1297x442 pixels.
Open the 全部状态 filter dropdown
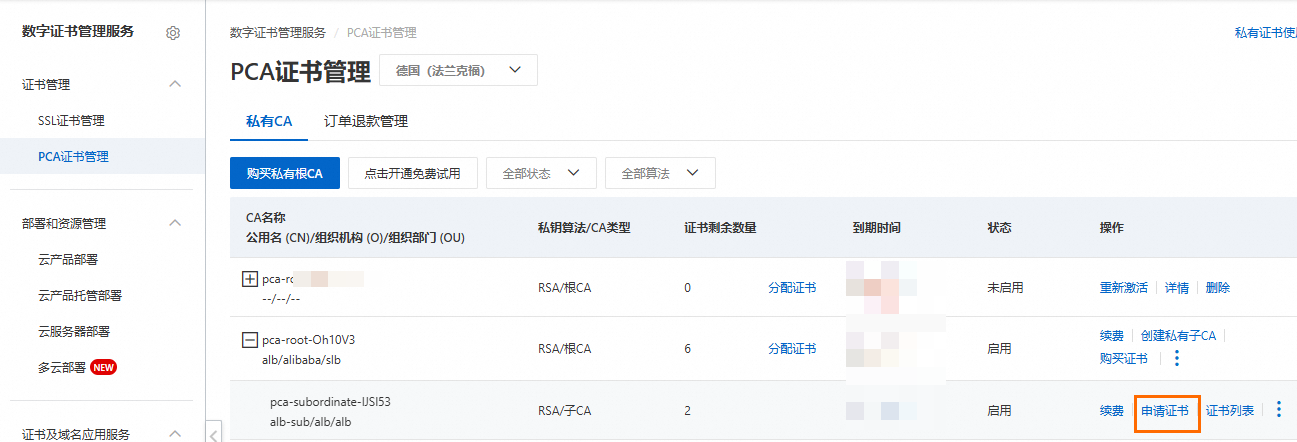pyautogui.click(x=541, y=173)
